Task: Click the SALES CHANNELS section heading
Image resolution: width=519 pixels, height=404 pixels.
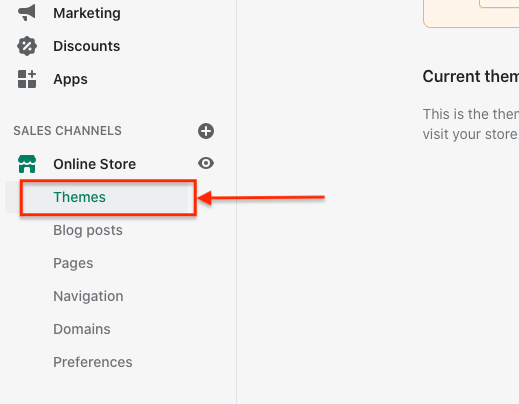Action: pos(67,131)
